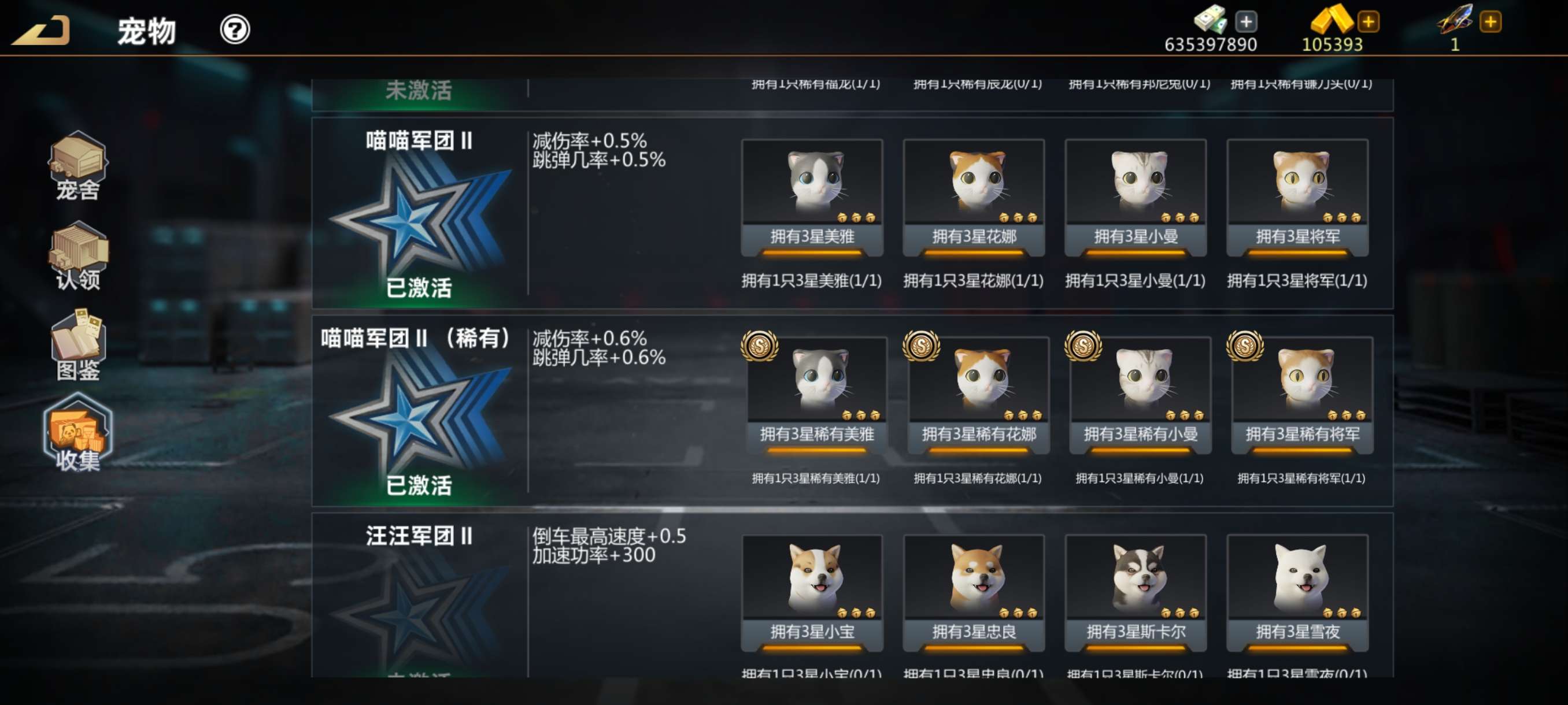Open the 宠舍 pet house tab
Image resolution: width=1568 pixels, height=705 pixels.
(x=78, y=165)
